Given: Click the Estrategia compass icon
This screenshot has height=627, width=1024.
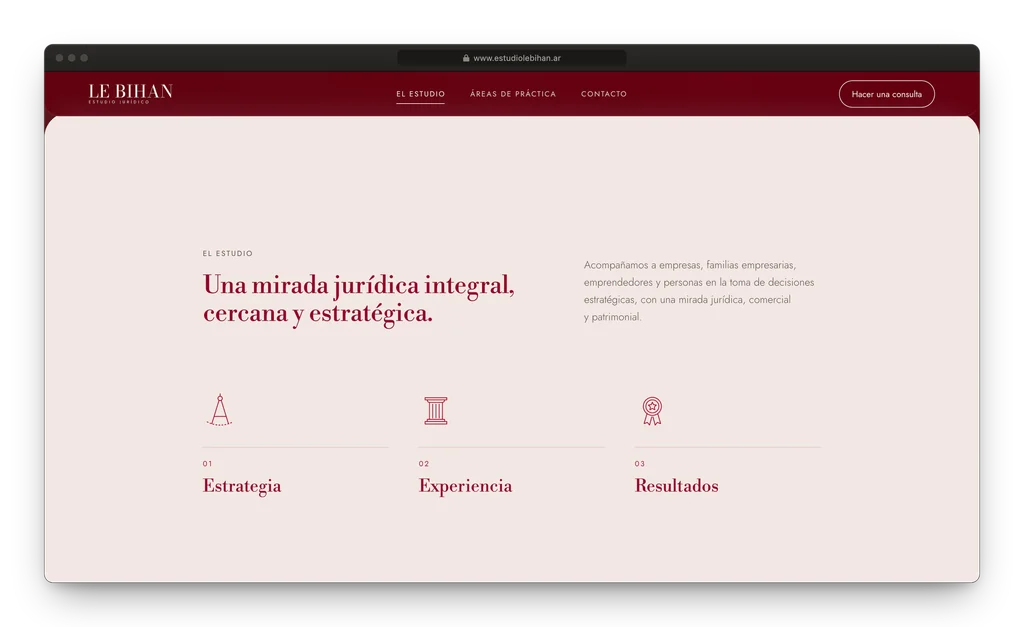Looking at the screenshot, I should [219, 410].
